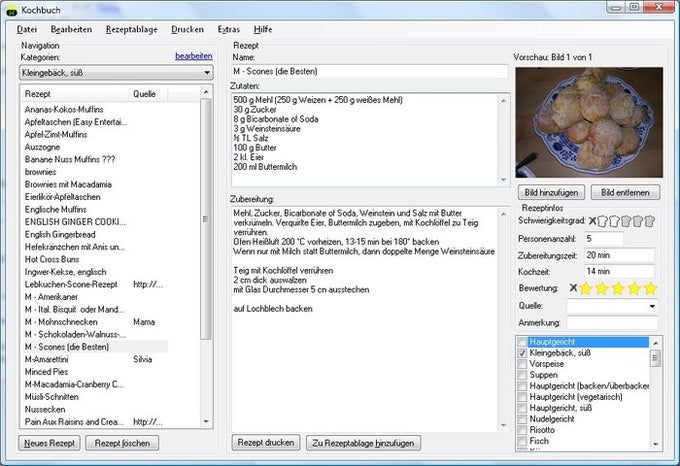Rate recipe with the fifth star
The width and height of the screenshot is (680, 466).
click(x=650, y=288)
